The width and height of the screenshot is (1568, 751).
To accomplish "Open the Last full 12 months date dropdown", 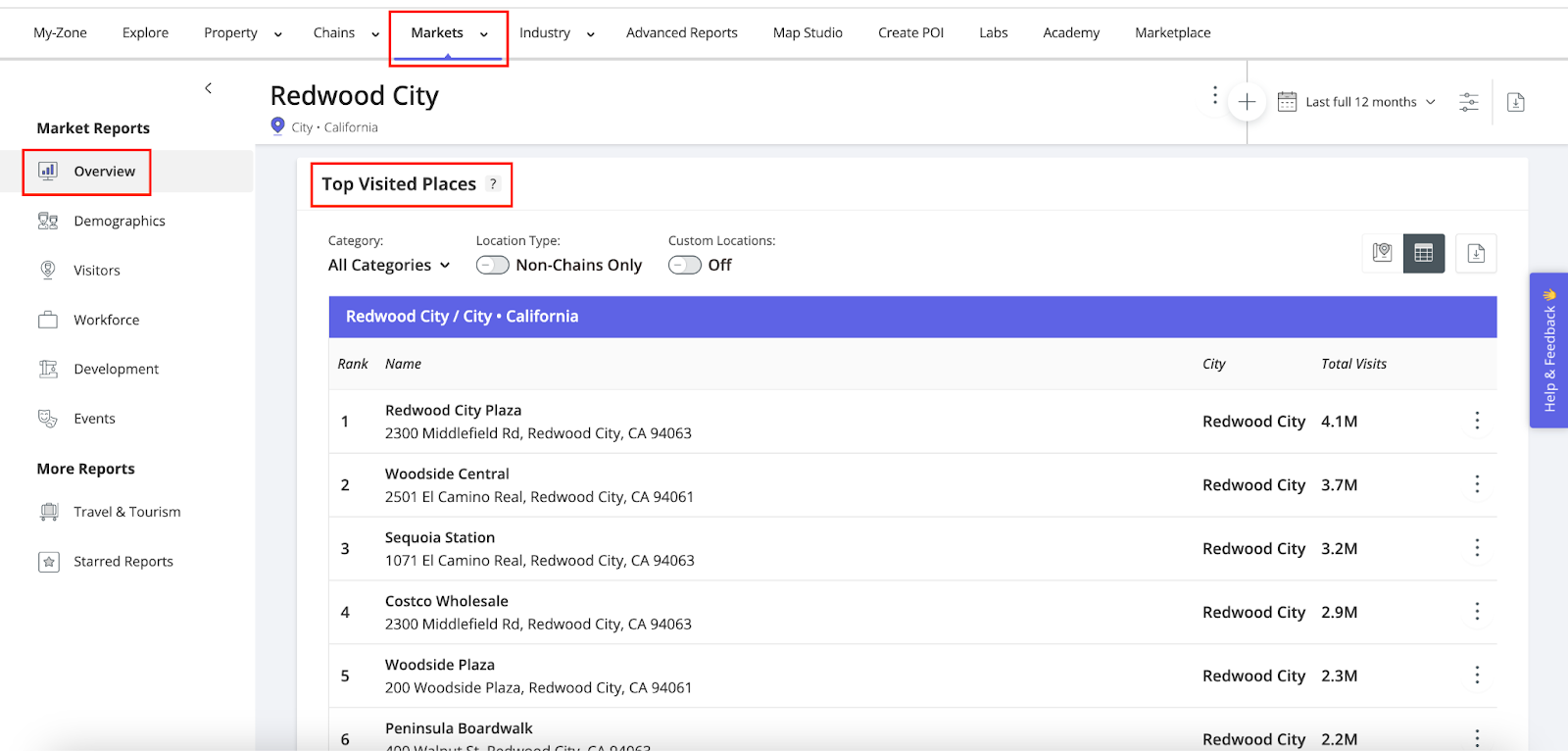I will click(x=1370, y=102).
